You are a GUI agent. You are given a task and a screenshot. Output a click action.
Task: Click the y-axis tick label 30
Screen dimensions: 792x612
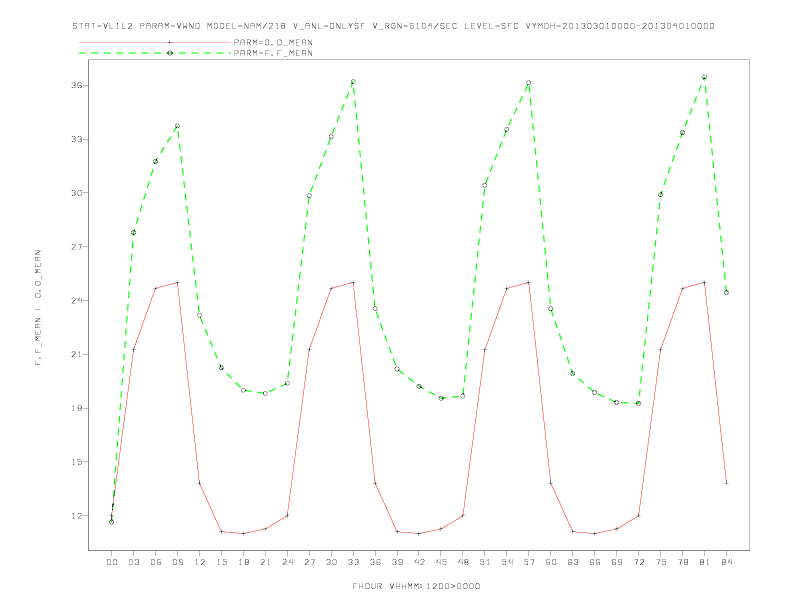[76, 193]
